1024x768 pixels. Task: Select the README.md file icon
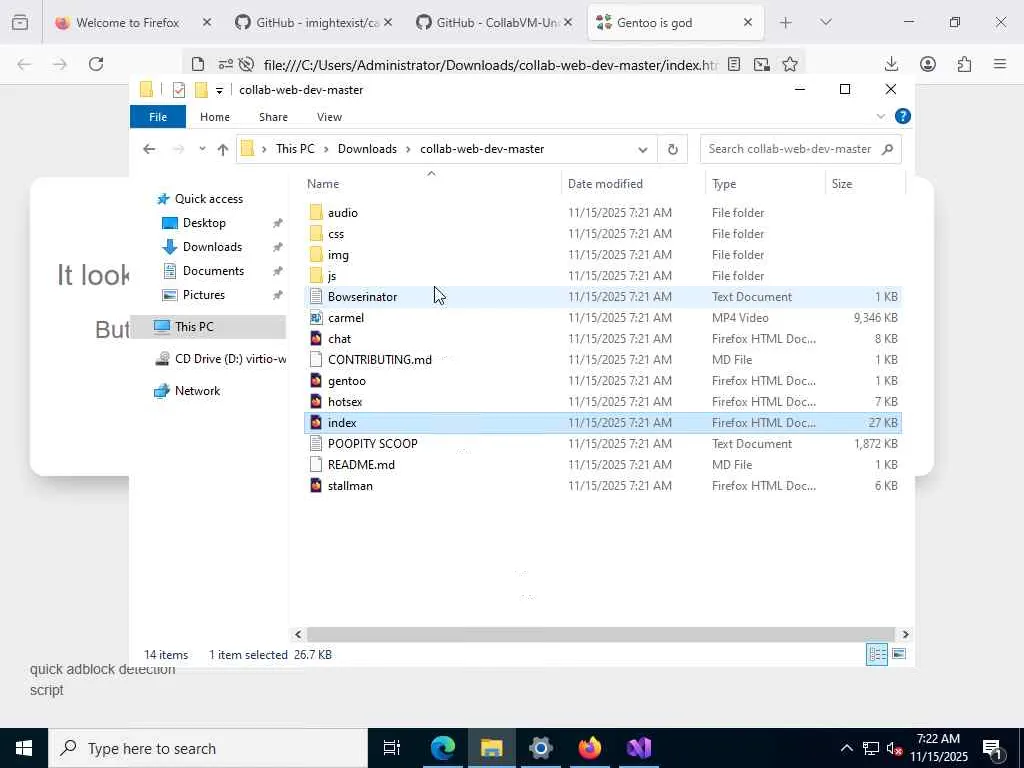coord(316,464)
